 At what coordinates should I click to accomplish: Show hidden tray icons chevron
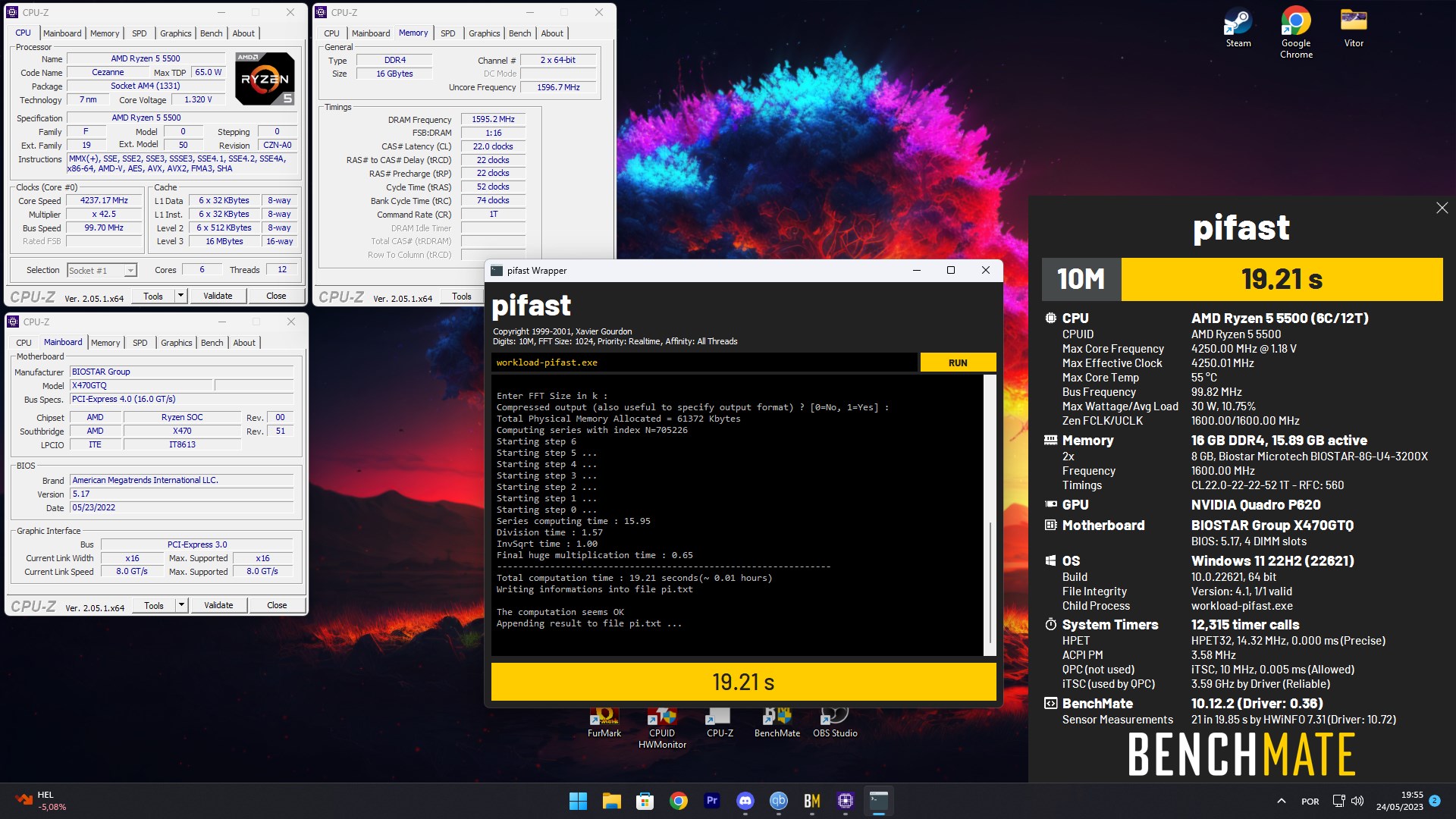(x=1282, y=801)
